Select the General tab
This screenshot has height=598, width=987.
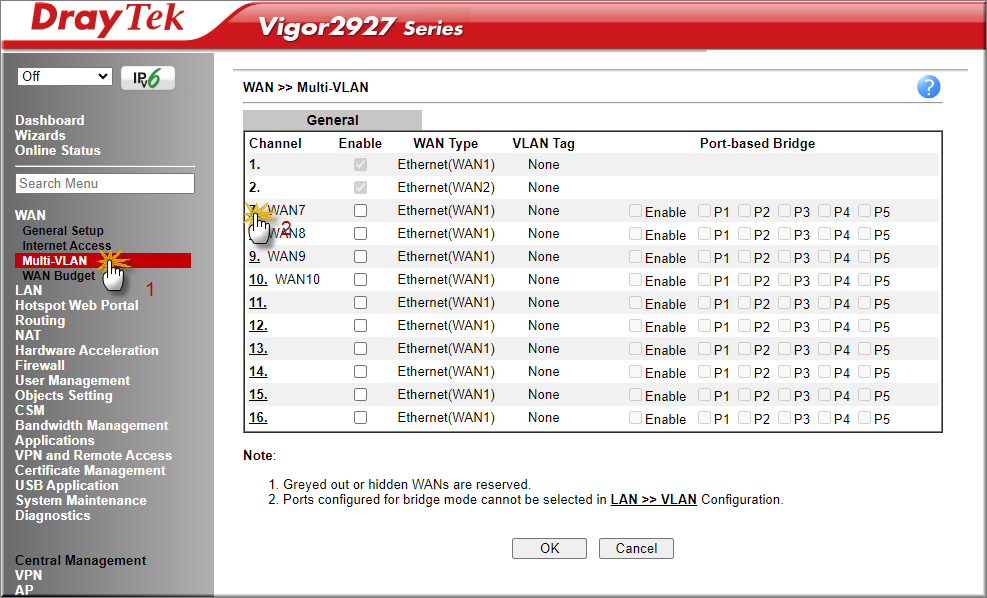(332, 120)
